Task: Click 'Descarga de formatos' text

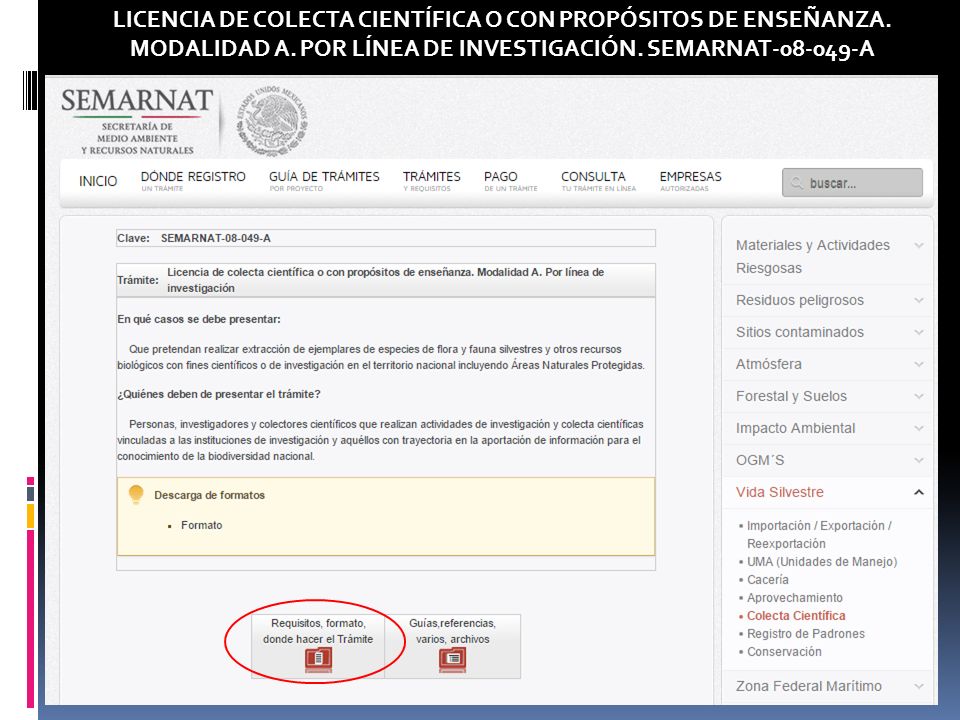Action: 209,495
